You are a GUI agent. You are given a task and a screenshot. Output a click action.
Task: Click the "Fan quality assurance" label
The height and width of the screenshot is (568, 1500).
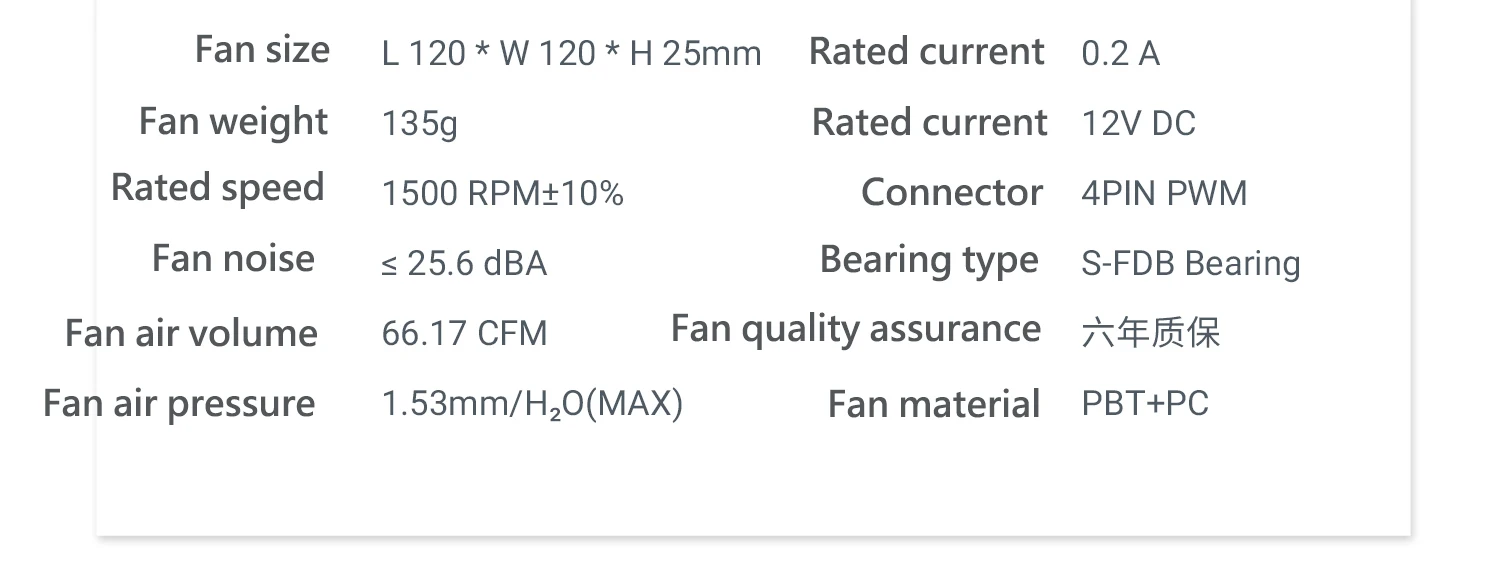pyautogui.click(x=855, y=329)
